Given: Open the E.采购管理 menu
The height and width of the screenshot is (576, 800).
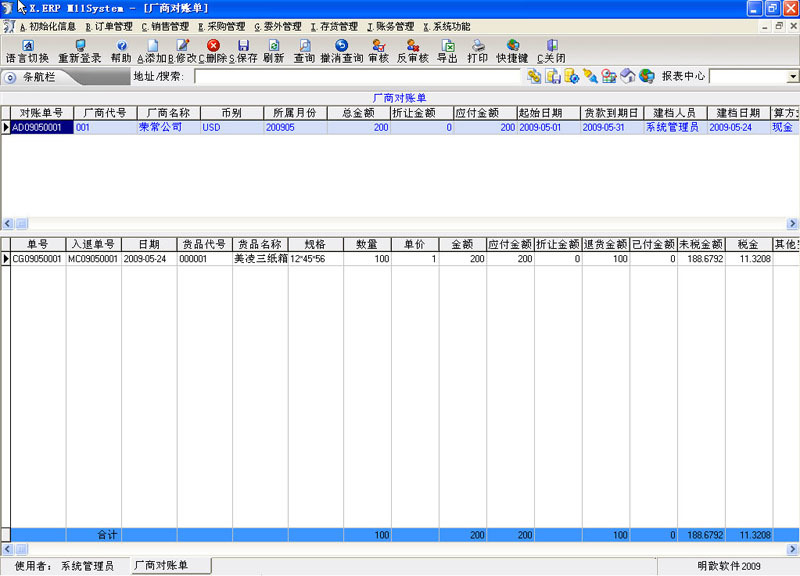Looking at the screenshot, I should 221,27.
